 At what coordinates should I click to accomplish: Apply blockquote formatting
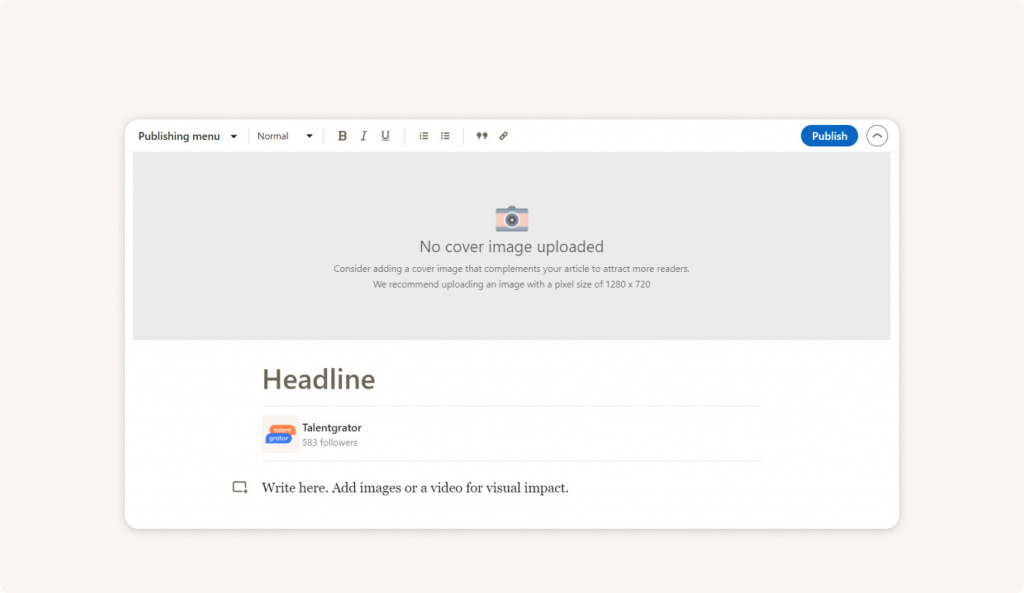(482, 136)
